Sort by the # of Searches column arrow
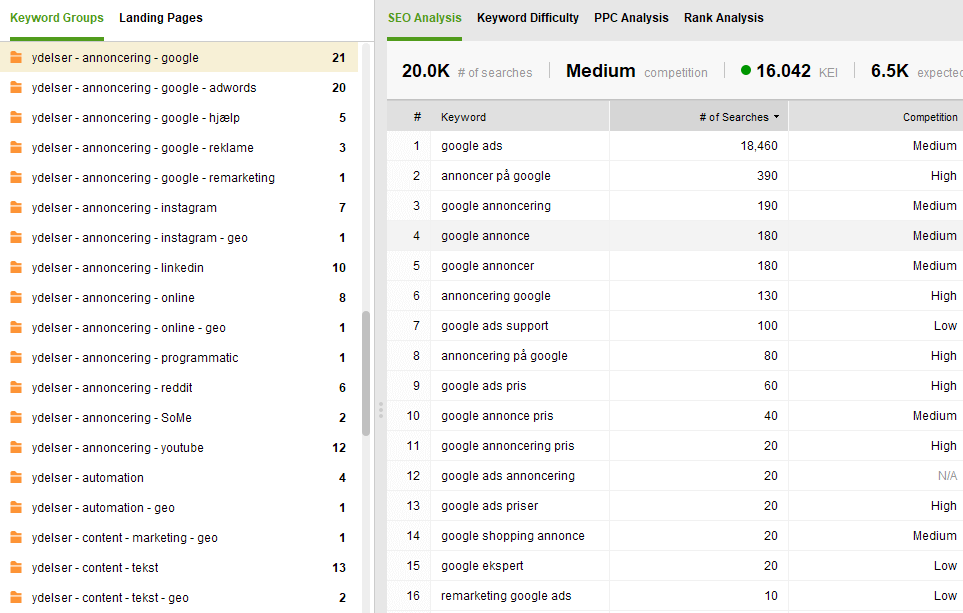 click(x=776, y=117)
